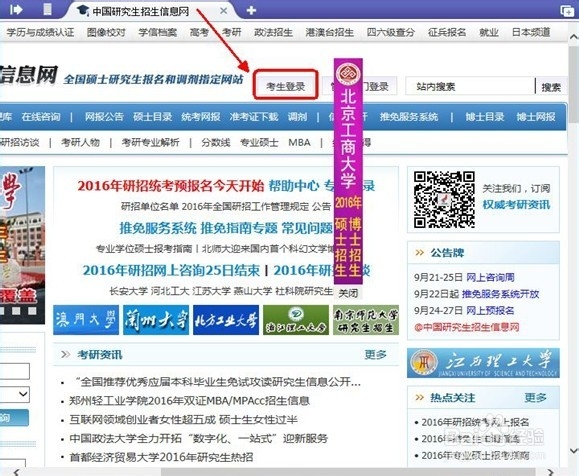Open 网上咨询周 notice link
579x476 pixels.
point(490,277)
